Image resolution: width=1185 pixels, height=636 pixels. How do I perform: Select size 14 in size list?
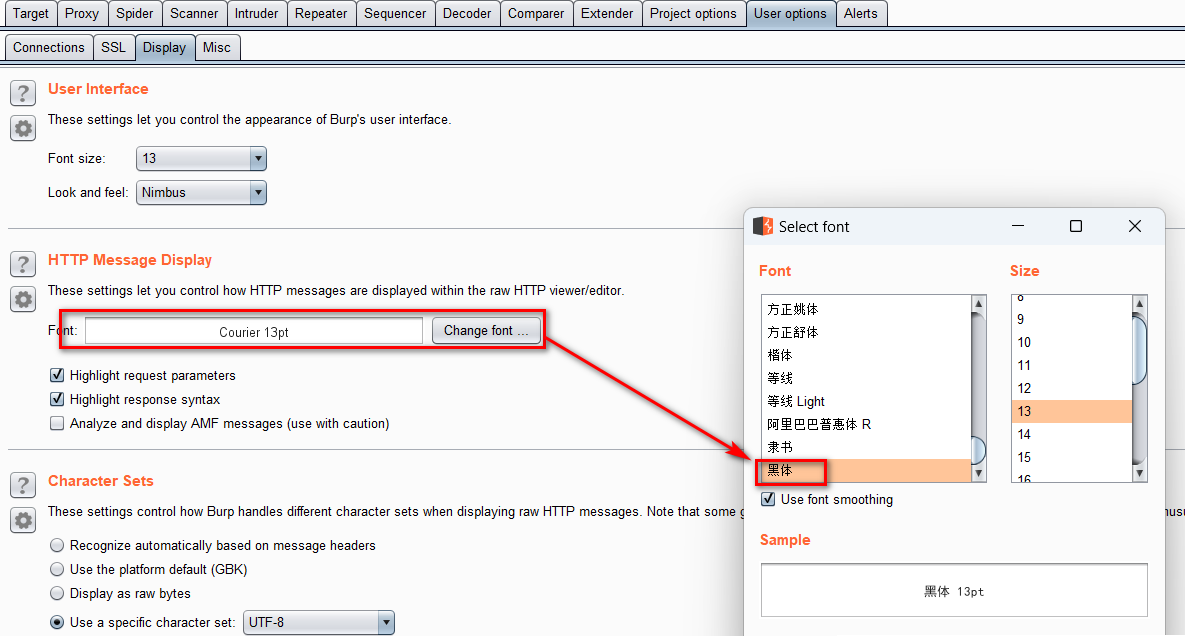(x=1072, y=434)
